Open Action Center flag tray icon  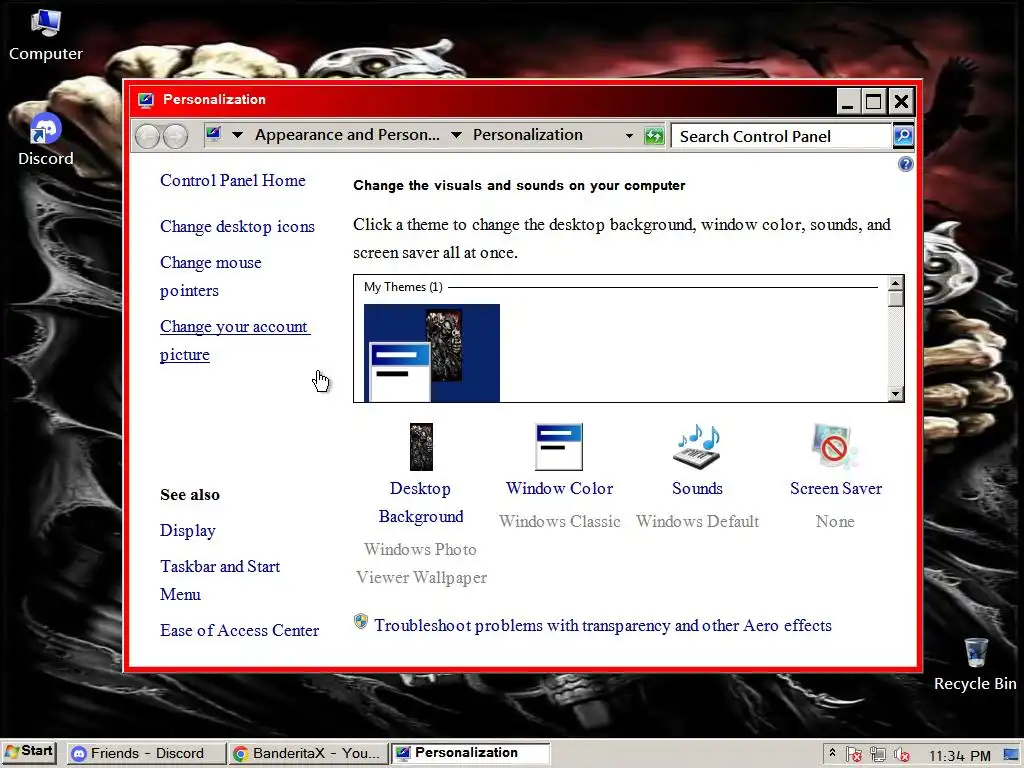point(854,754)
